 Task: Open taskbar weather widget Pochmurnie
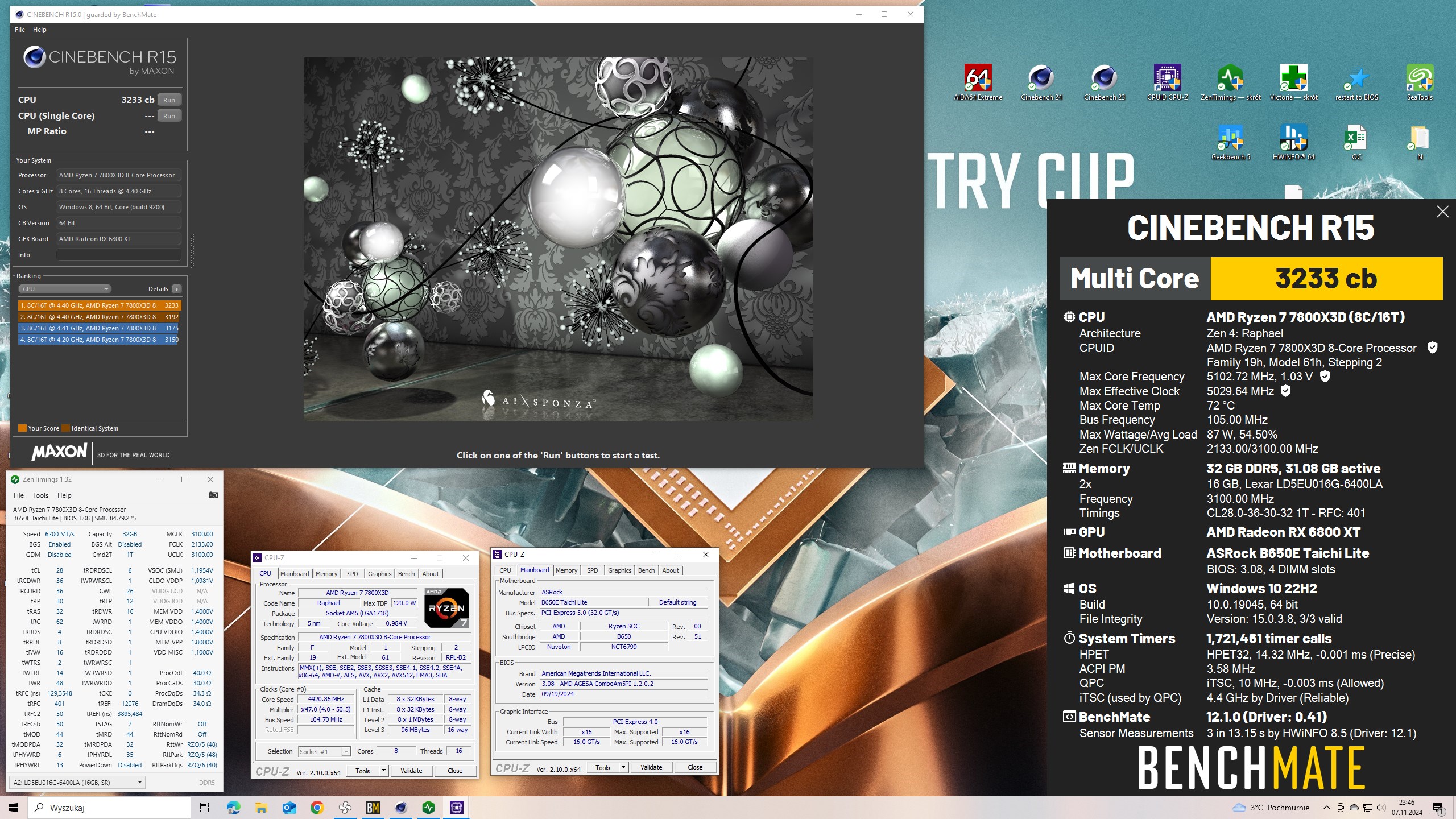click(x=1271, y=808)
